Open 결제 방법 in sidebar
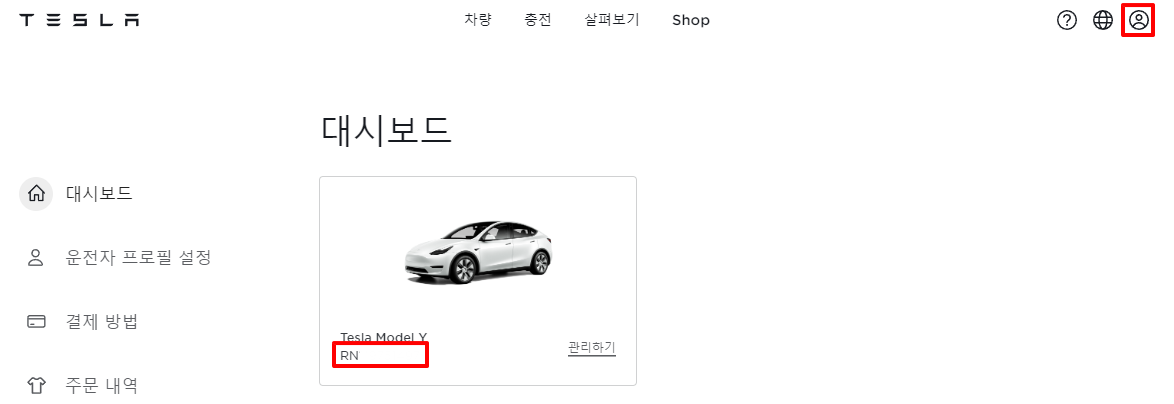Screen dimensions: 1174x404 tap(102, 322)
